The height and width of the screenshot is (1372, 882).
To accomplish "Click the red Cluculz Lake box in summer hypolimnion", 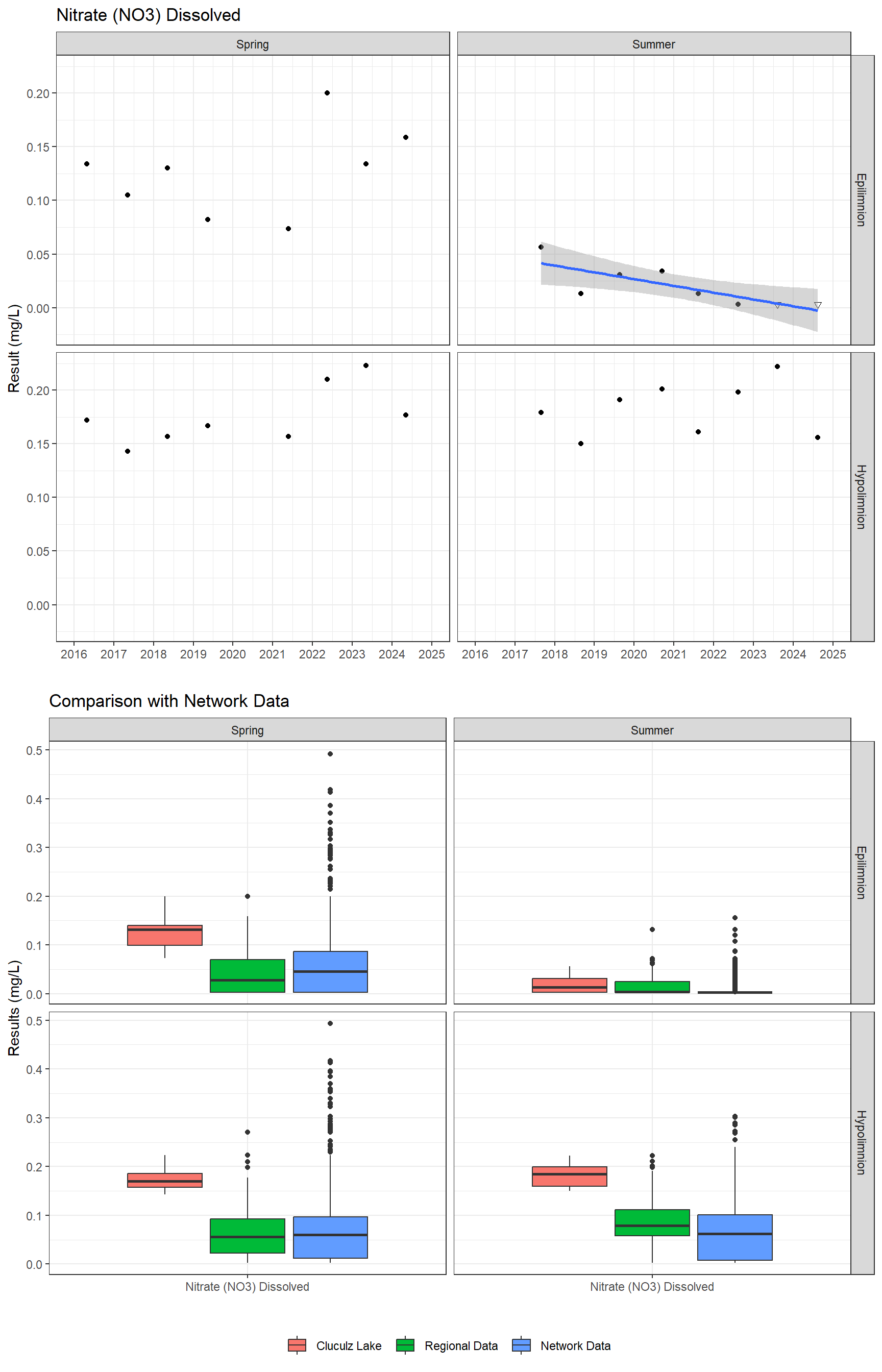I will tap(569, 1176).
